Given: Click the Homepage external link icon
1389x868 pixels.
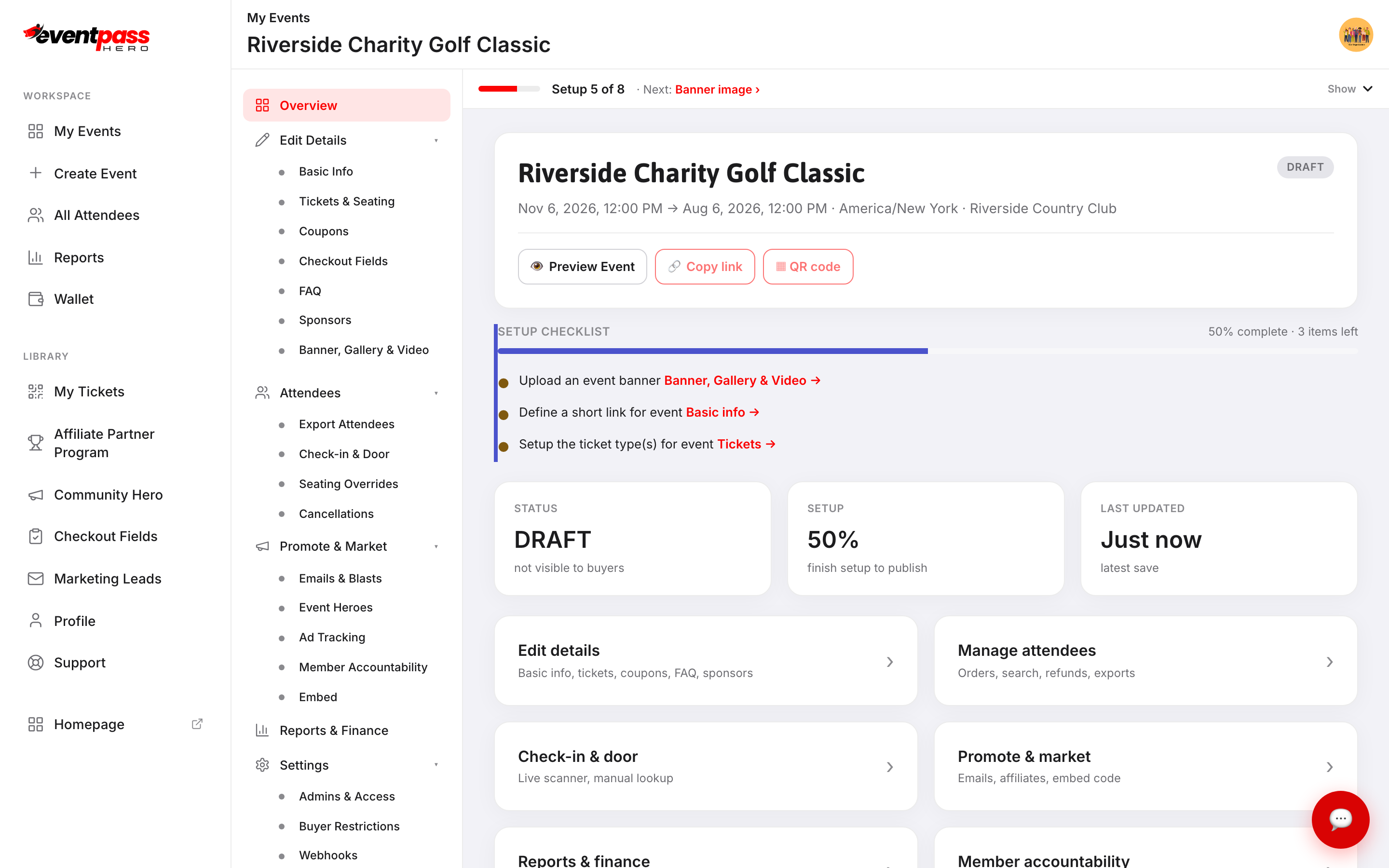Looking at the screenshot, I should click(197, 724).
